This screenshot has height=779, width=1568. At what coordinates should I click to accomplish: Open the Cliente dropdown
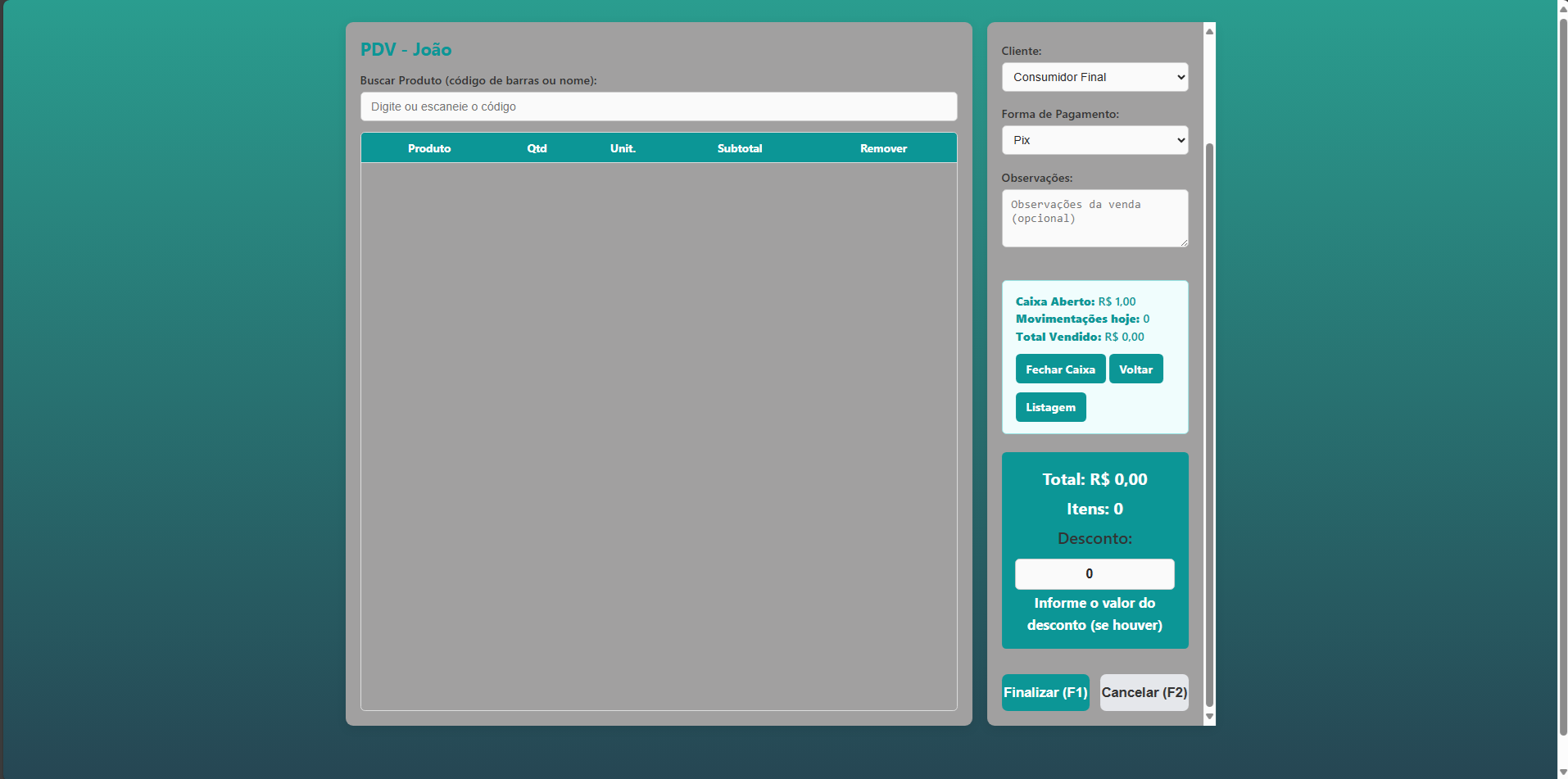(1094, 77)
